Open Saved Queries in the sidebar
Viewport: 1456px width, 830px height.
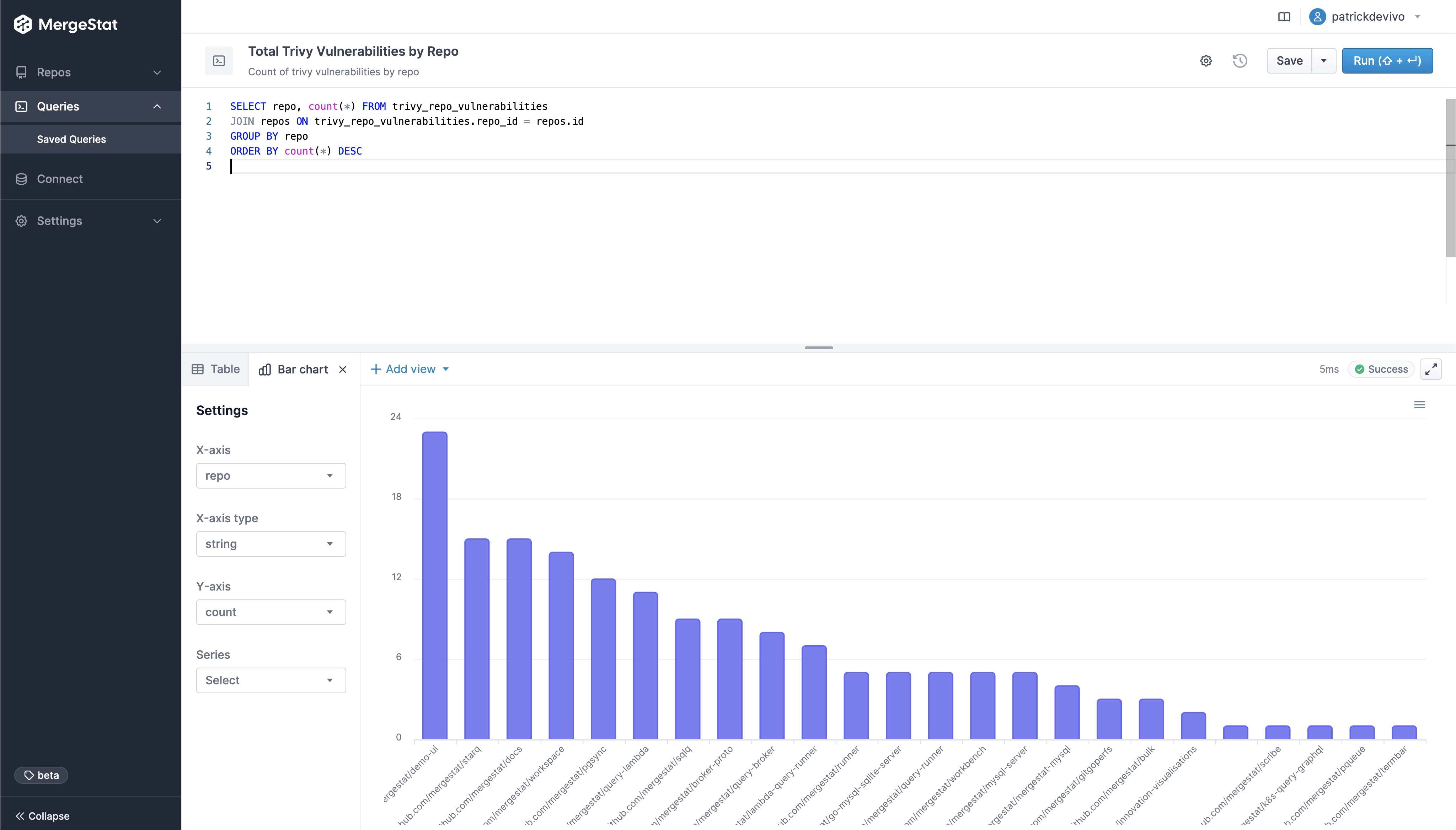pyautogui.click(x=71, y=139)
